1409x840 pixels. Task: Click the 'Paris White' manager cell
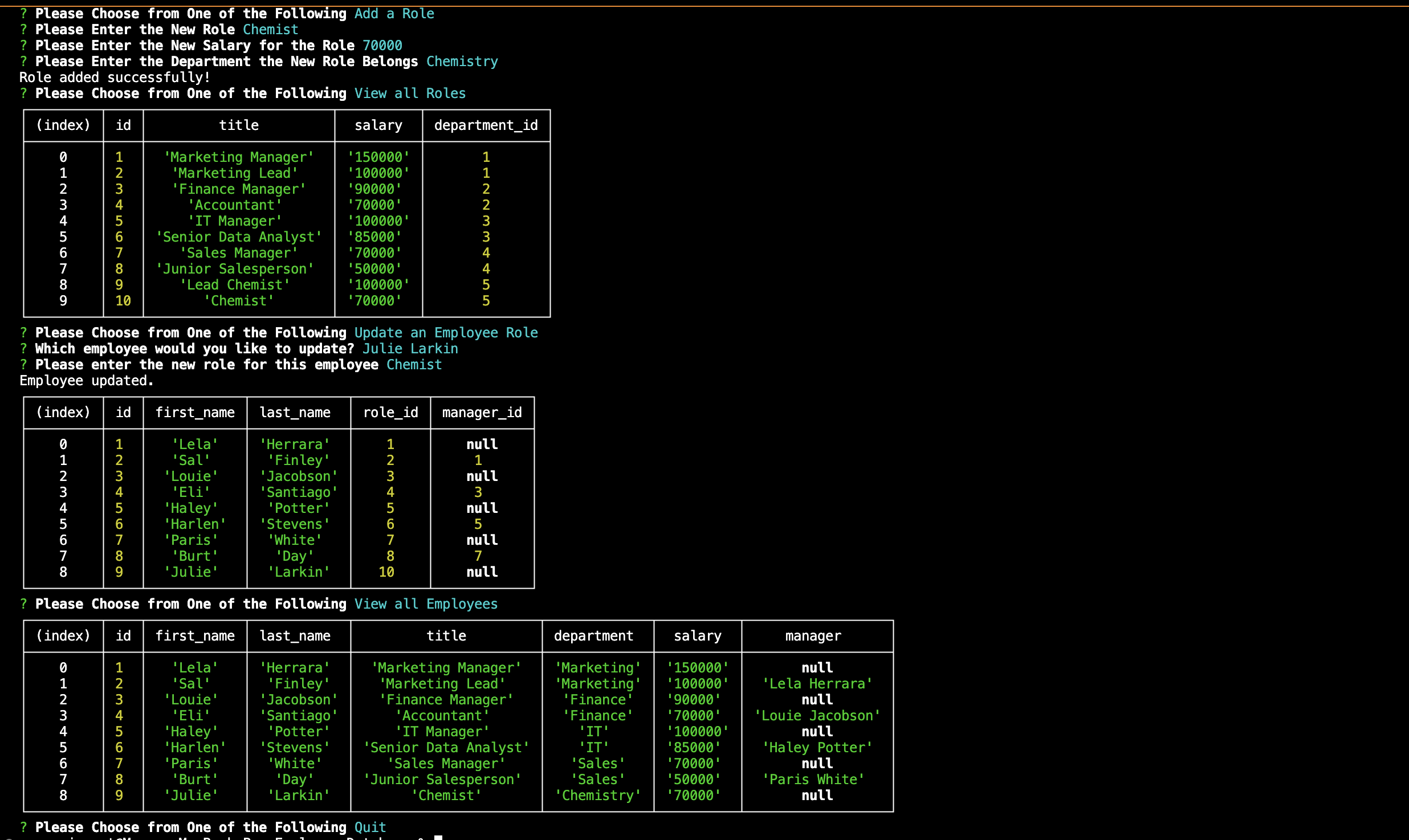(x=813, y=780)
